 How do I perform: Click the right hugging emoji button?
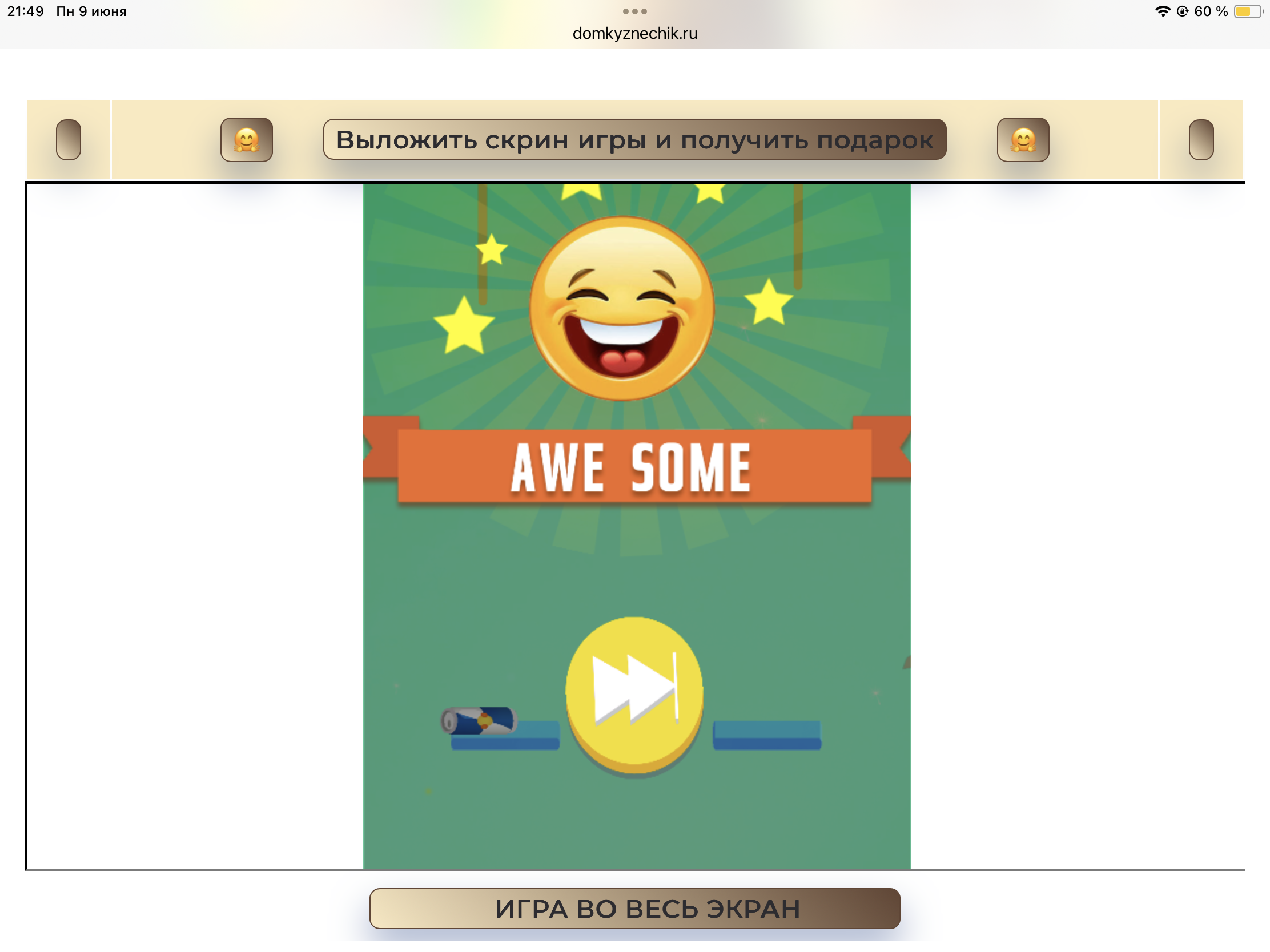click(x=1023, y=139)
